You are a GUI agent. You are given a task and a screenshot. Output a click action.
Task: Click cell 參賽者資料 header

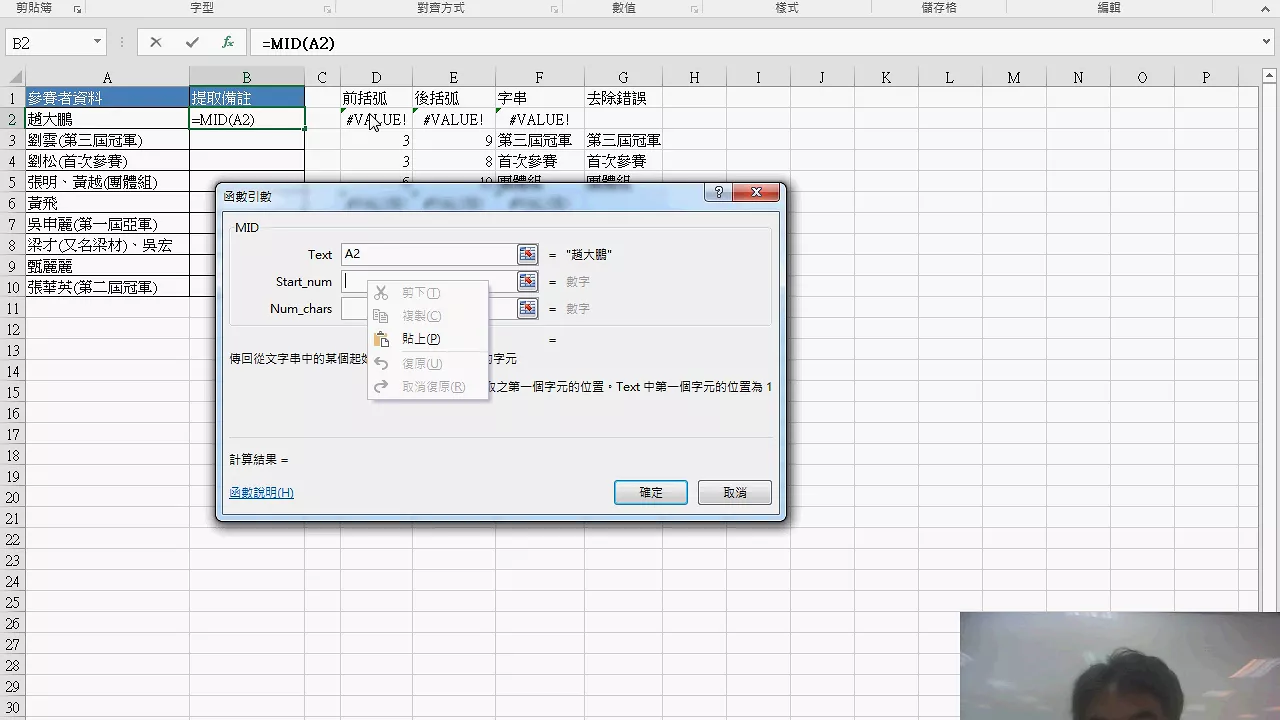(x=107, y=98)
